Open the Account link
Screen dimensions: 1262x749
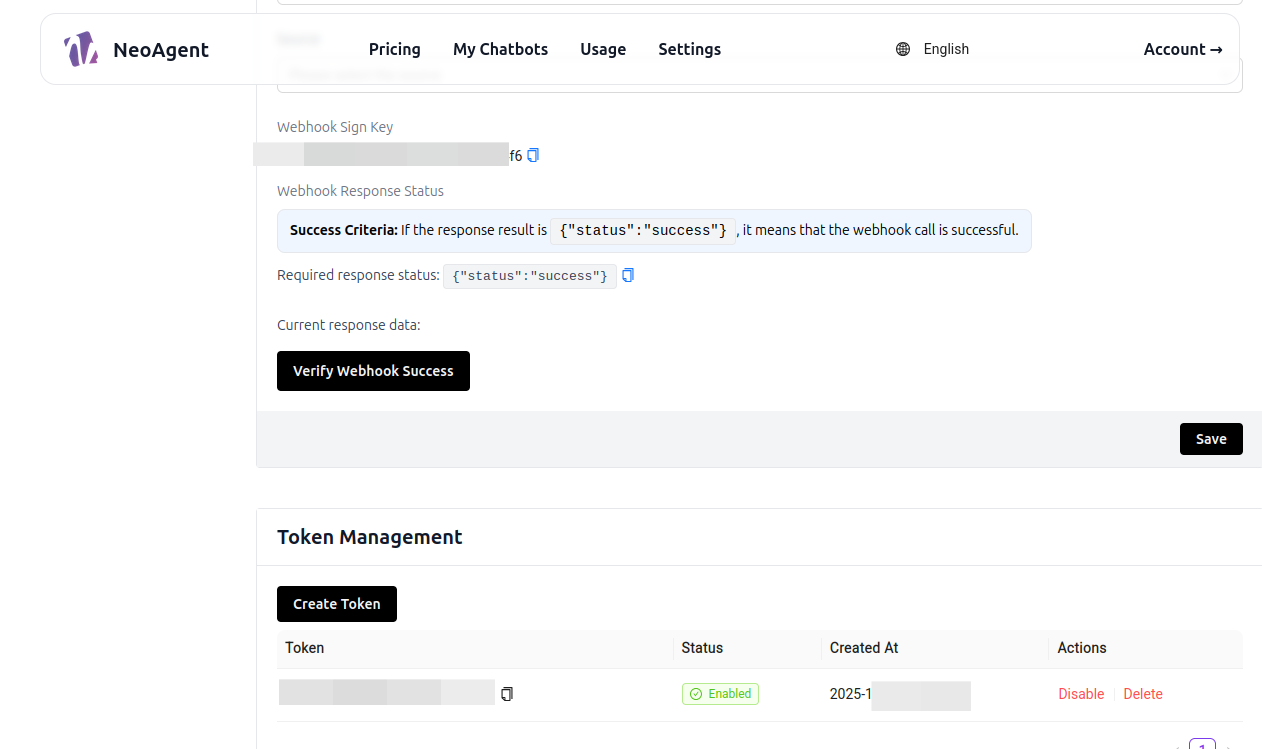(x=1182, y=49)
